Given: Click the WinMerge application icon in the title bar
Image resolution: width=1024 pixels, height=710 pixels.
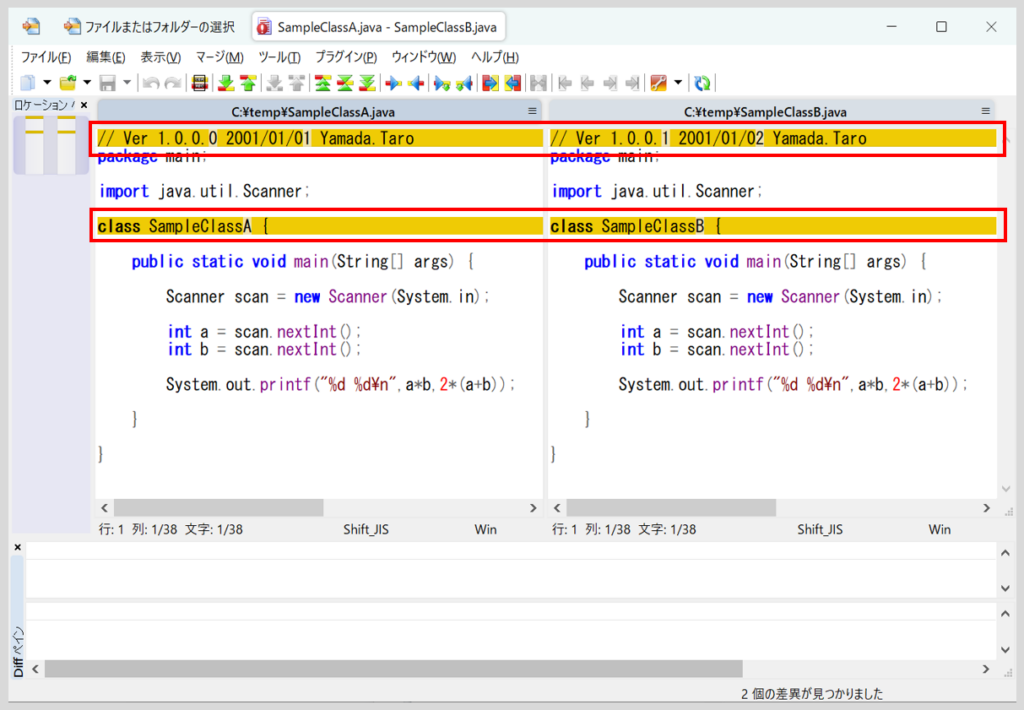Looking at the screenshot, I should (x=31, y=27).
